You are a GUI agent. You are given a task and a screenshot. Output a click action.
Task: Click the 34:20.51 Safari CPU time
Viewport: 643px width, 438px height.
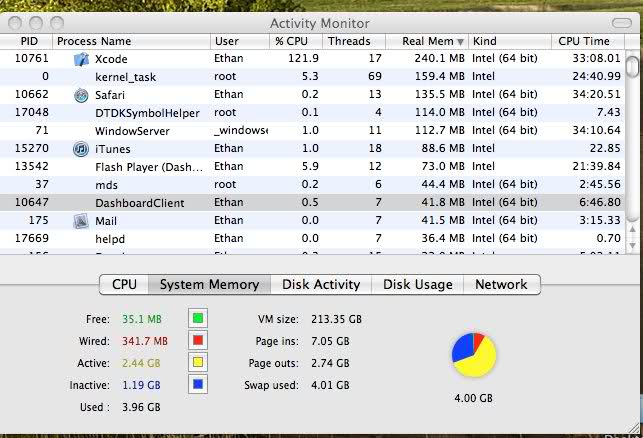point(596,94)
